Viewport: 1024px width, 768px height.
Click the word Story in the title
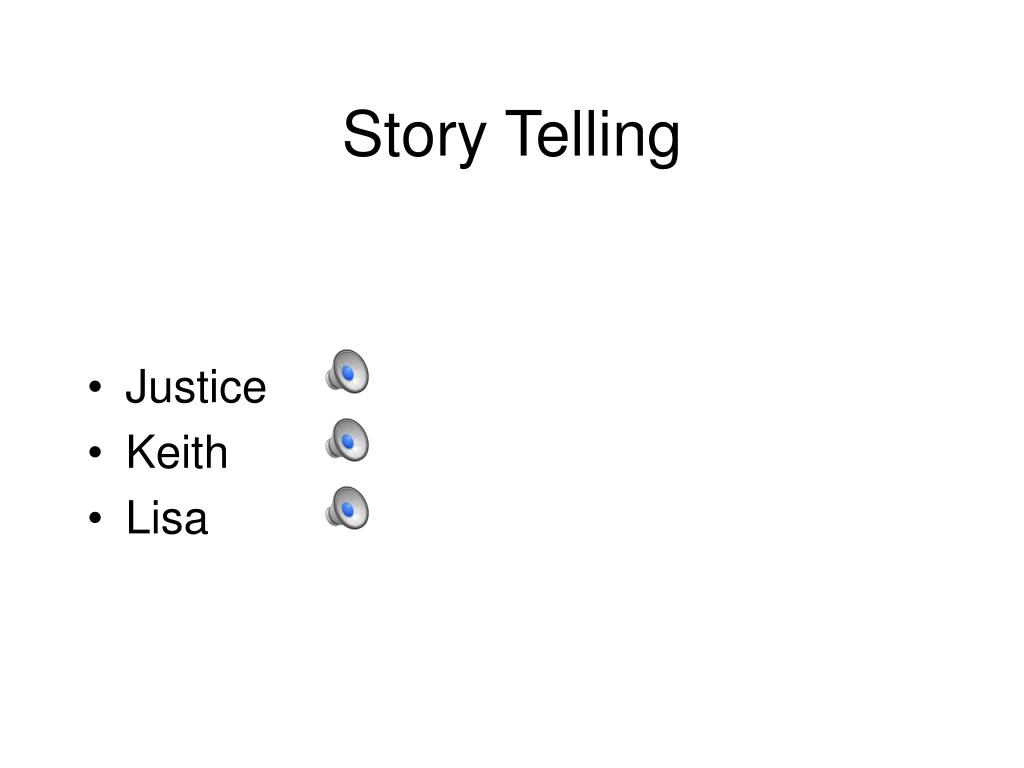click(415, 137)
